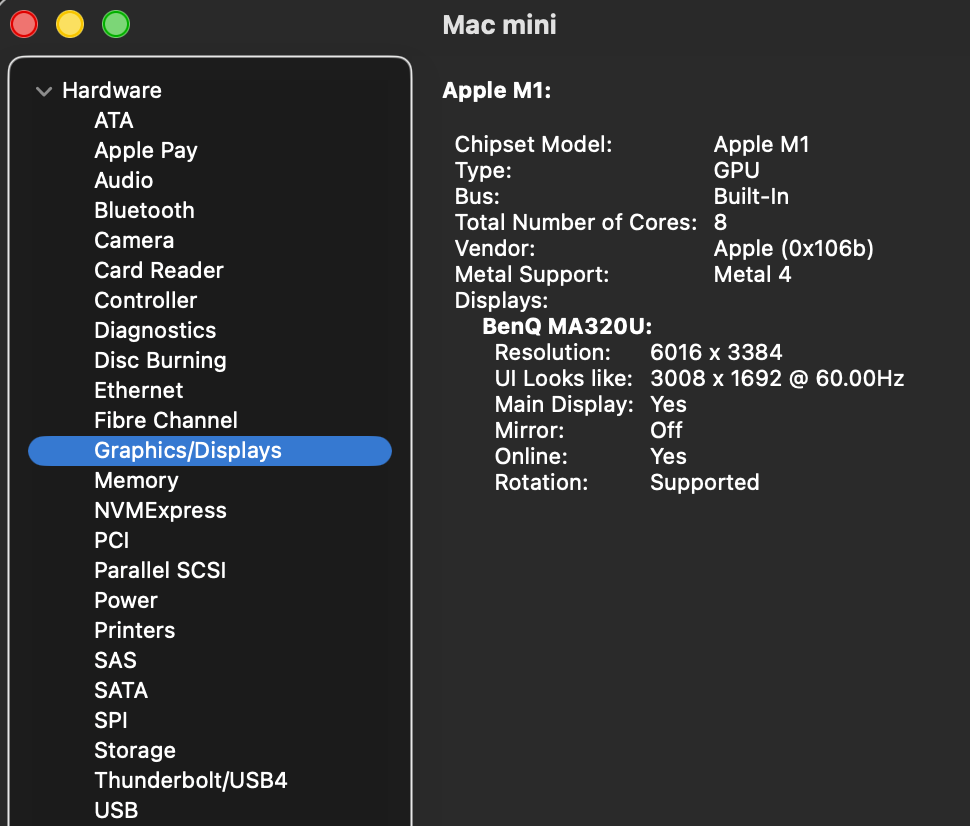Select Fibre Channel in the list

pos(166,420)
